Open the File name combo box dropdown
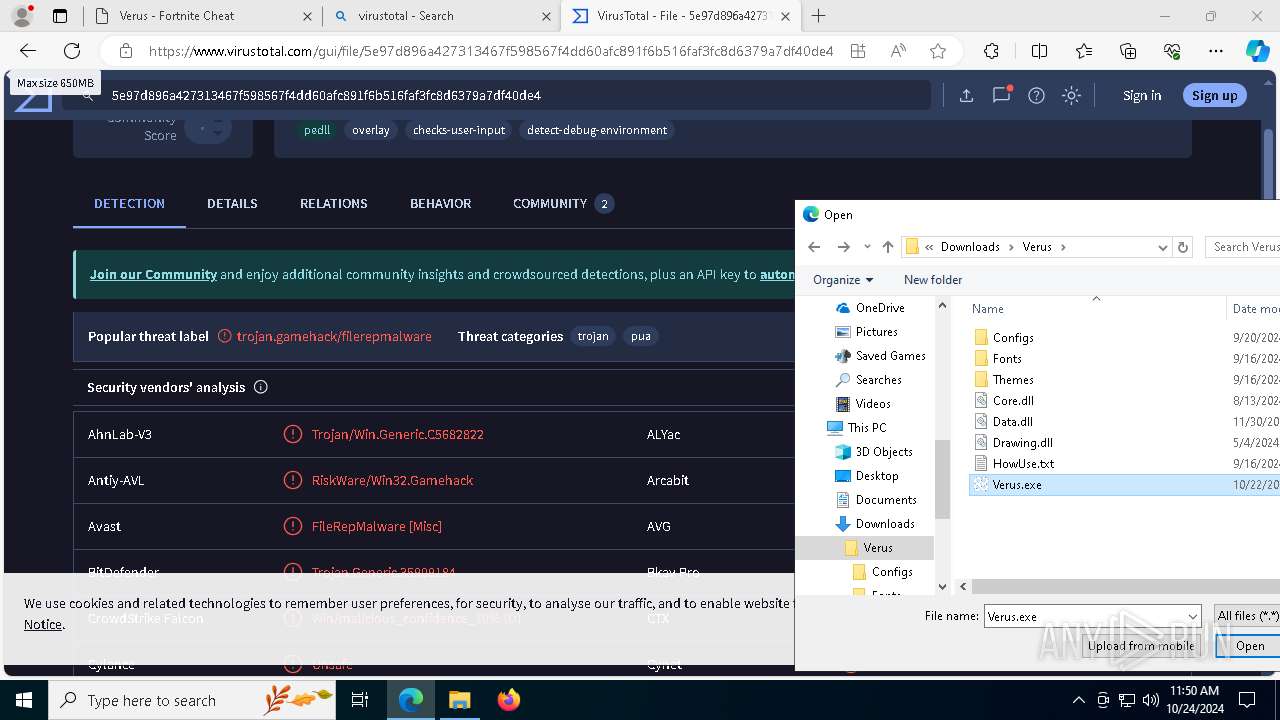1280x720 pixels. coord(1193,616)
